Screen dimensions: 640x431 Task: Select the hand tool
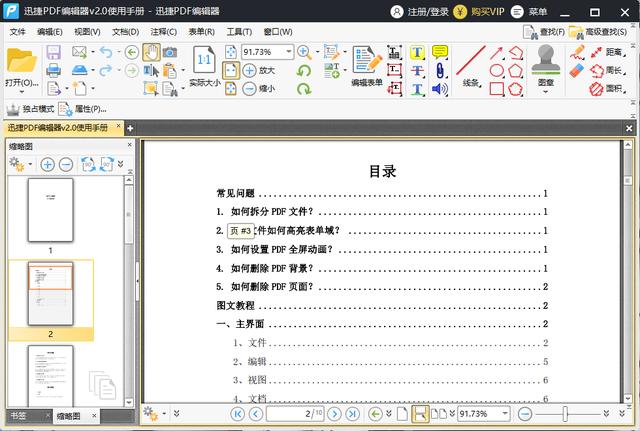click(x=151, y=52)
